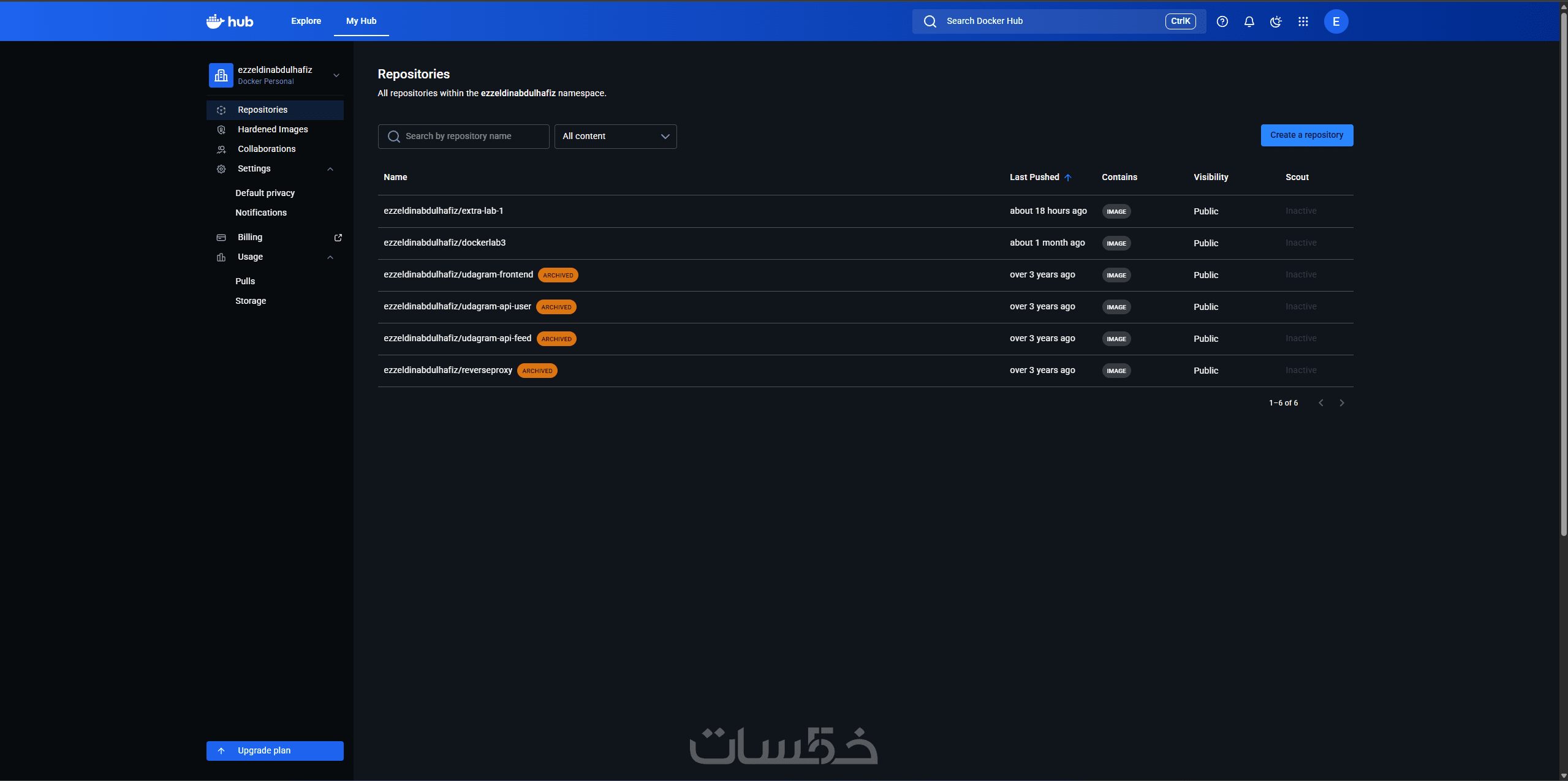Expand the ezzeldinabdulhafiz account switcher chevron
The width and height of the screenshot is (1568, 781).
336,75
